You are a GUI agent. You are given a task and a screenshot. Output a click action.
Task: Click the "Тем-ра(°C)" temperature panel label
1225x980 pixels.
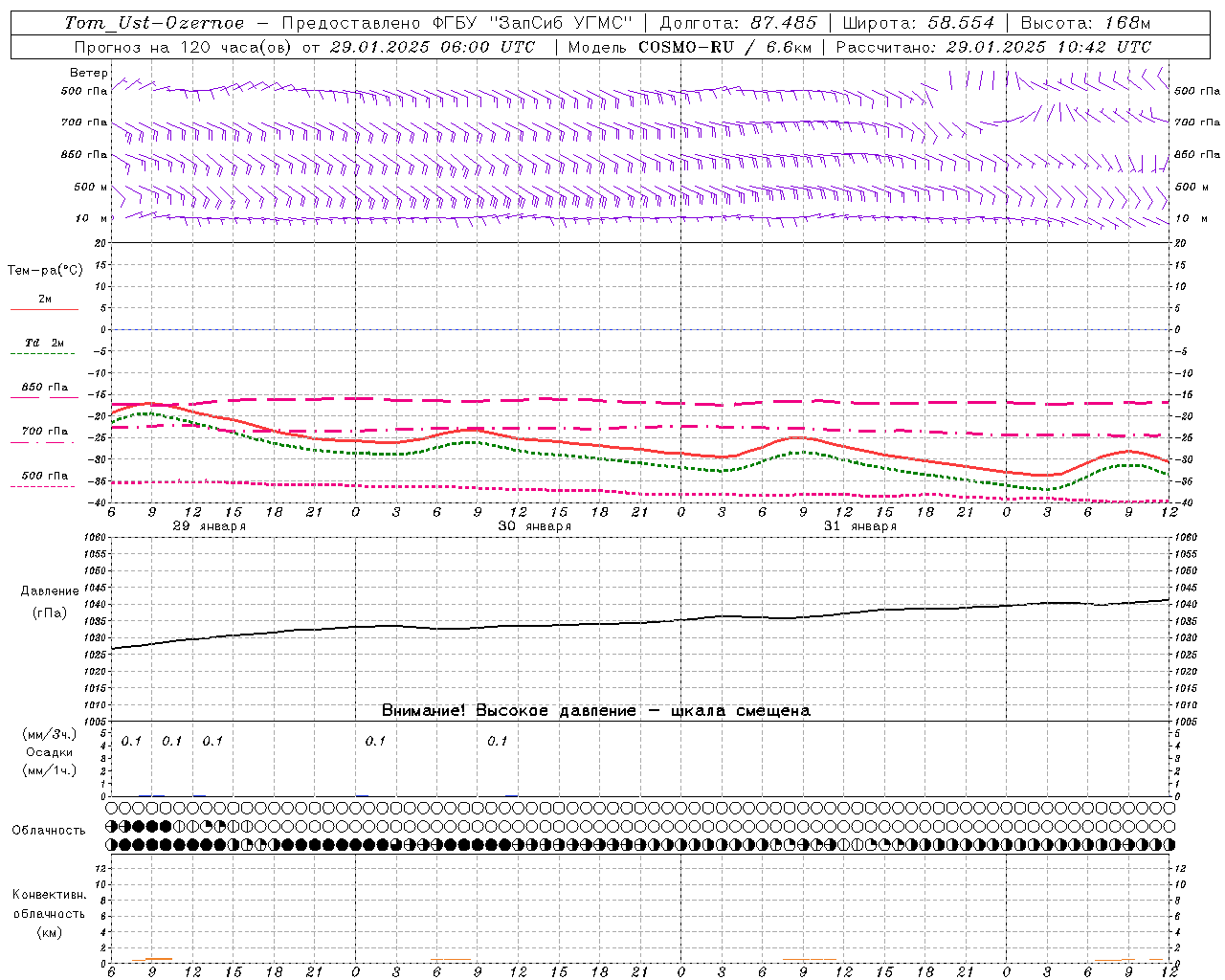(x=45, y=271)
